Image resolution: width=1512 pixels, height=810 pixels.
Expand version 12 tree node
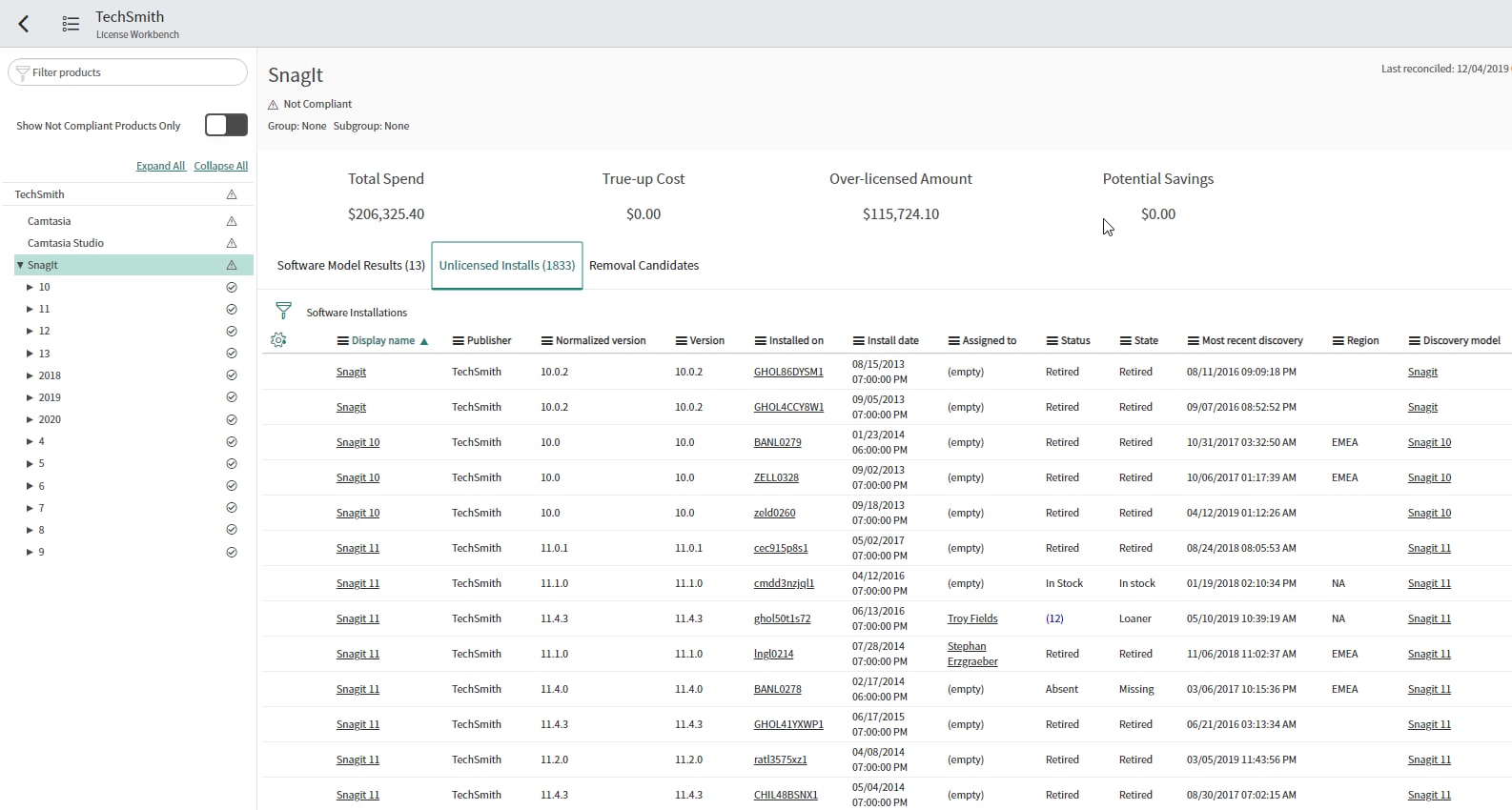point(30,331)
